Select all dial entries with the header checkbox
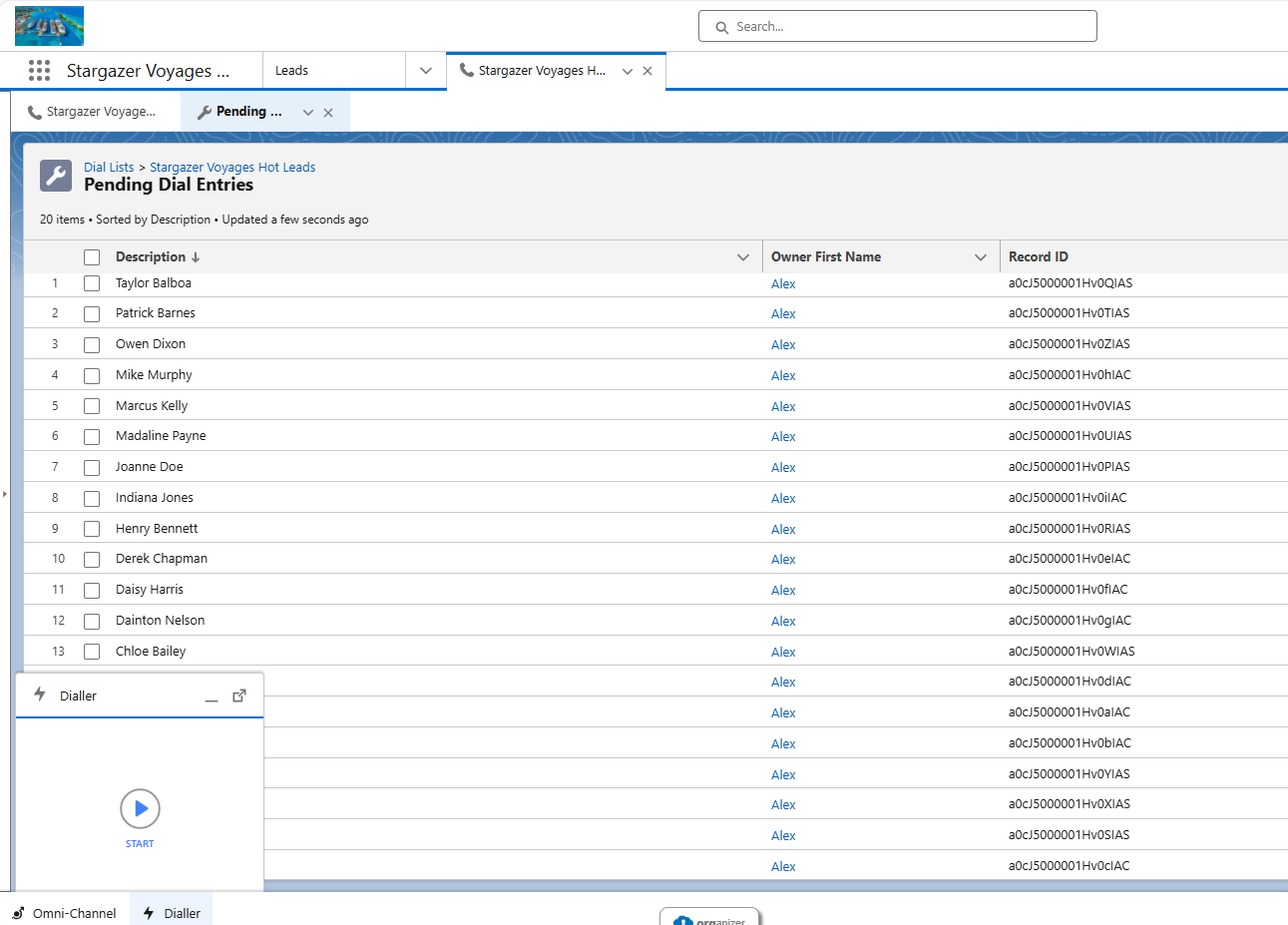 pos(92,256)
